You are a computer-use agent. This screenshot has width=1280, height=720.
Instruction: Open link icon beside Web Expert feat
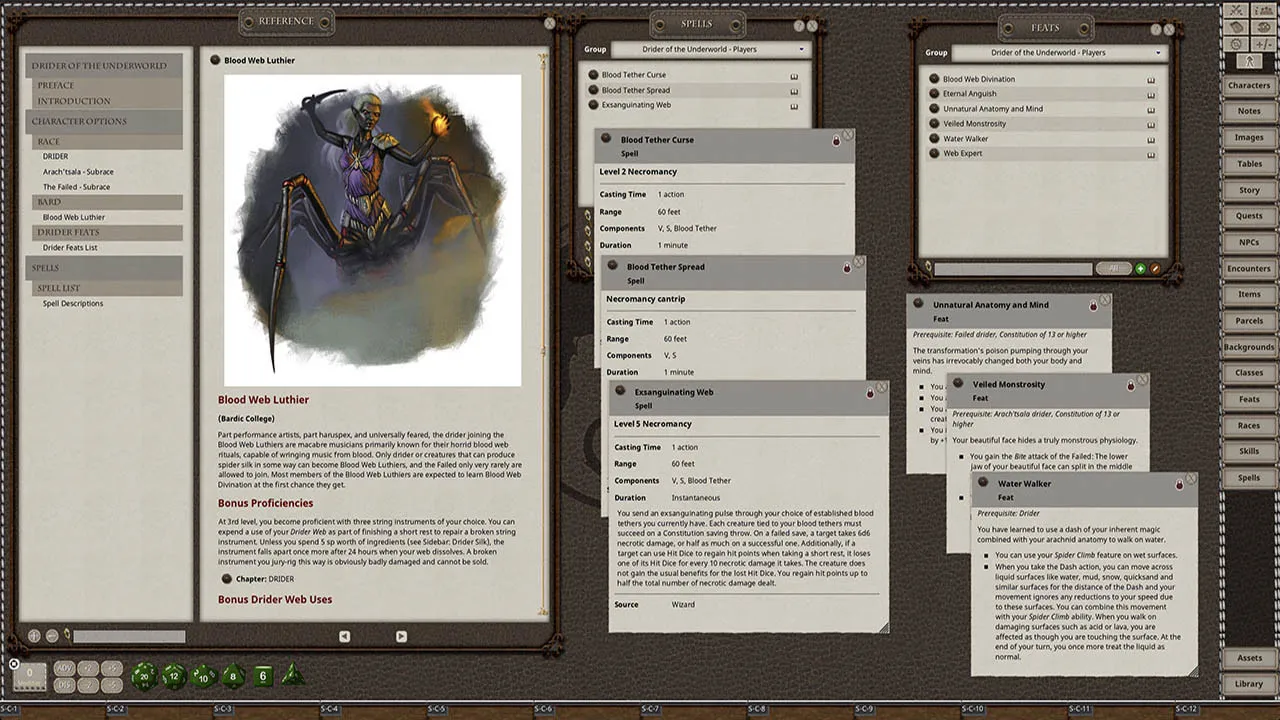coord(935,154)
